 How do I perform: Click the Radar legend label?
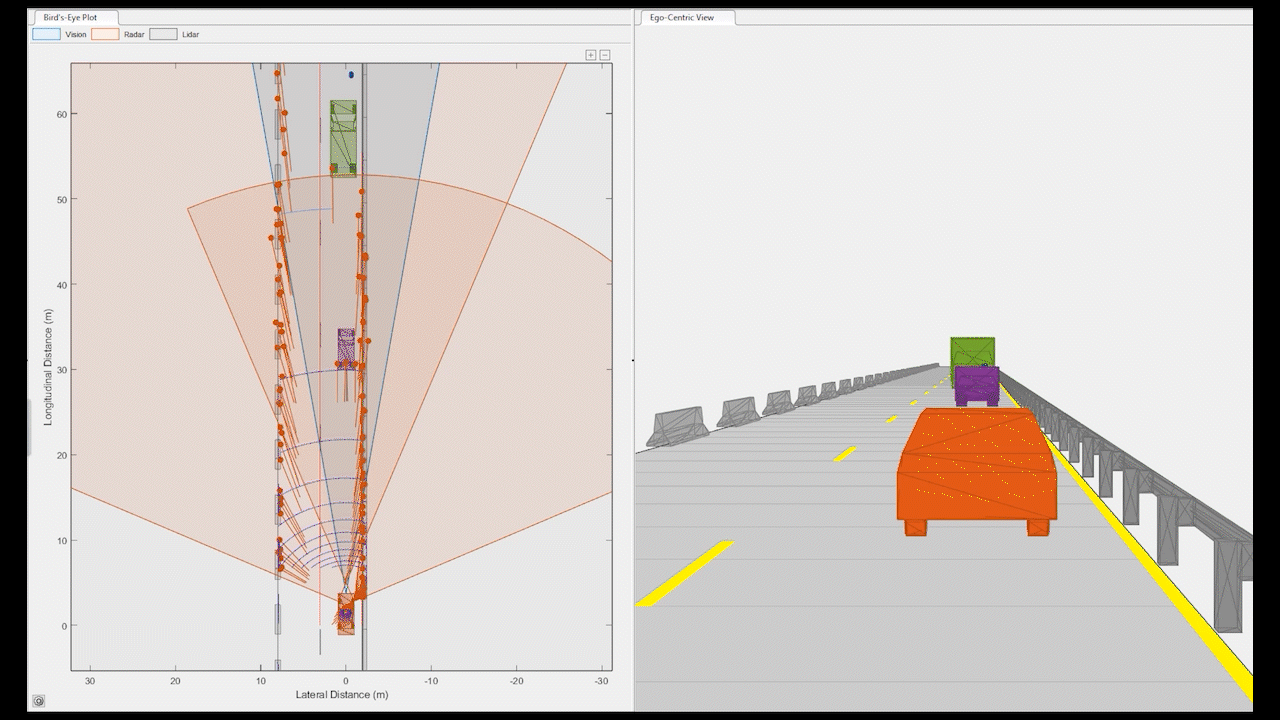(x=134, y=34)
